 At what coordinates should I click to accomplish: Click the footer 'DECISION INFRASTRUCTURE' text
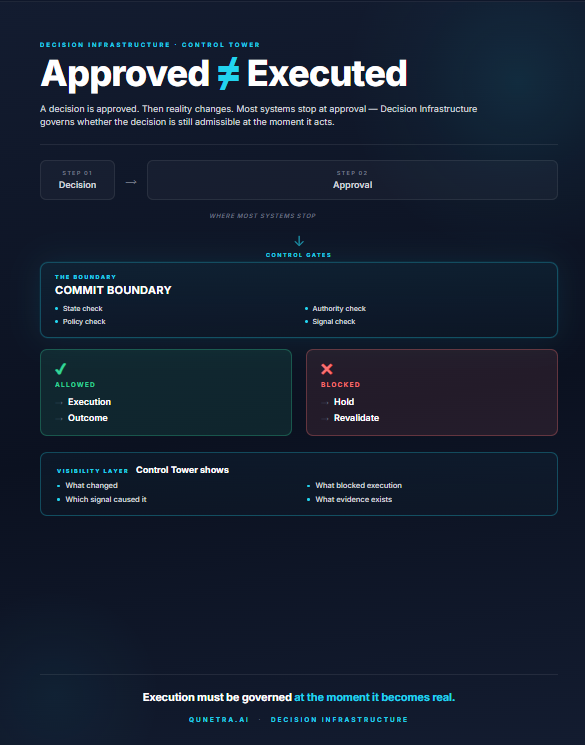339,719
